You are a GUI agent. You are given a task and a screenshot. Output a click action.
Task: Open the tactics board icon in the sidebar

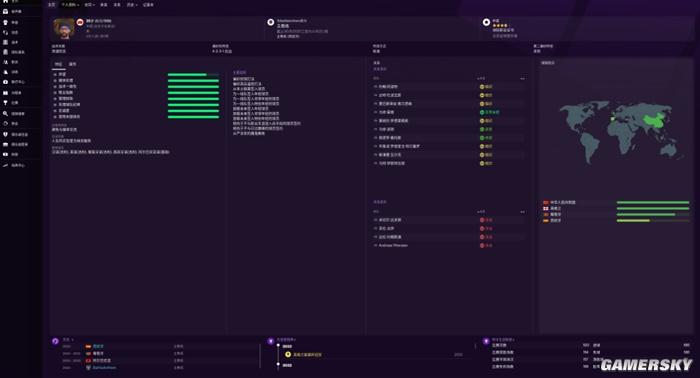[x=5, y=42]
